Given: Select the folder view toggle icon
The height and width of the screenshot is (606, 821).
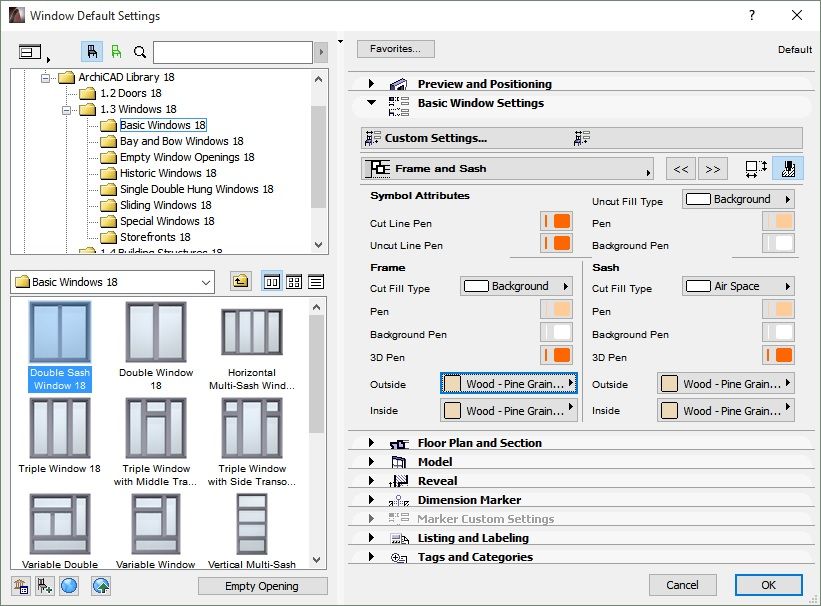Looking at the screenshot, I should (x=30, y=52).
